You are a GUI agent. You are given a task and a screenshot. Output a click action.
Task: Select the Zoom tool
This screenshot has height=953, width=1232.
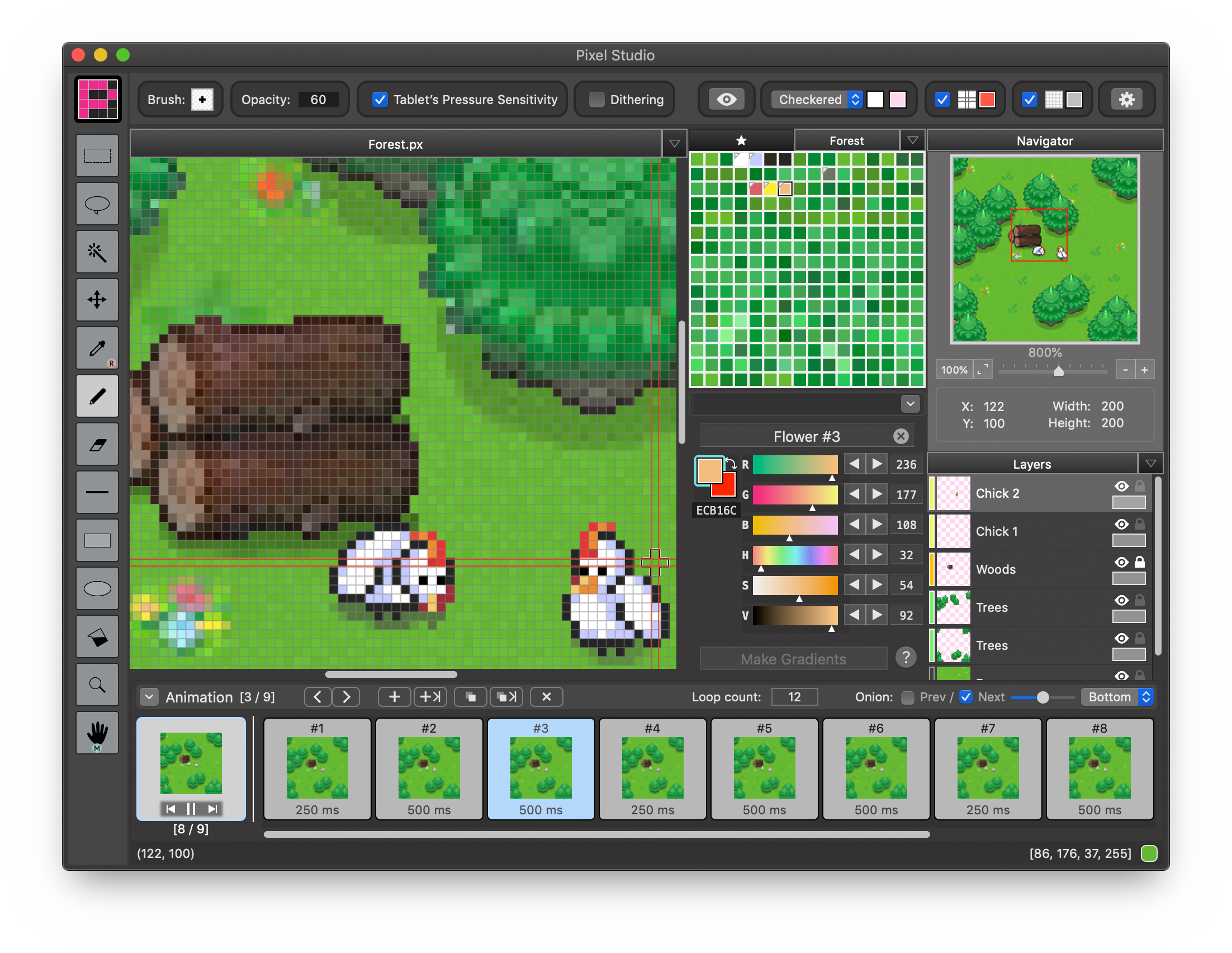point(97,684)
